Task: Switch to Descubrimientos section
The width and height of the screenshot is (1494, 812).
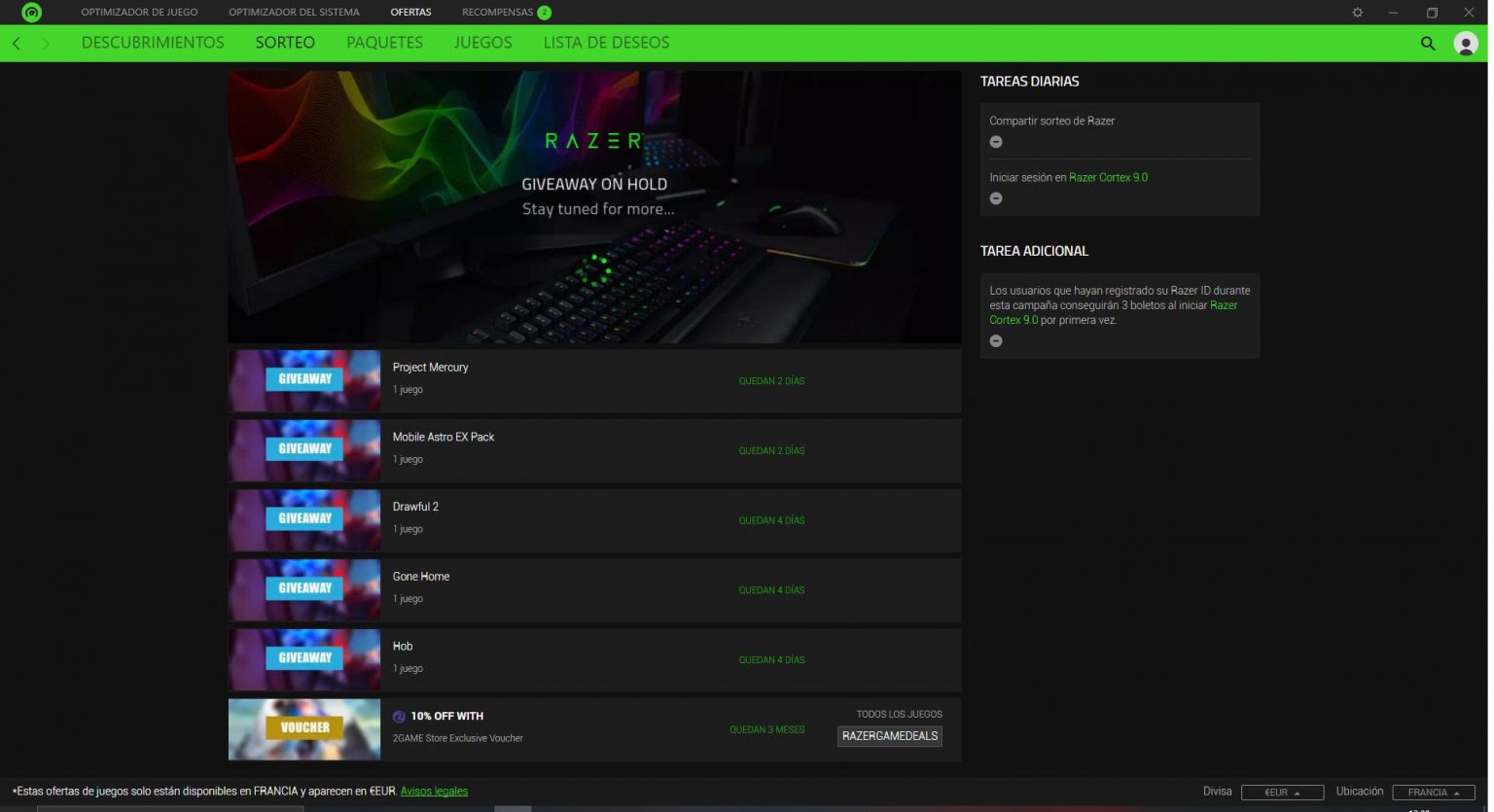Action: [x=154, y=43]
